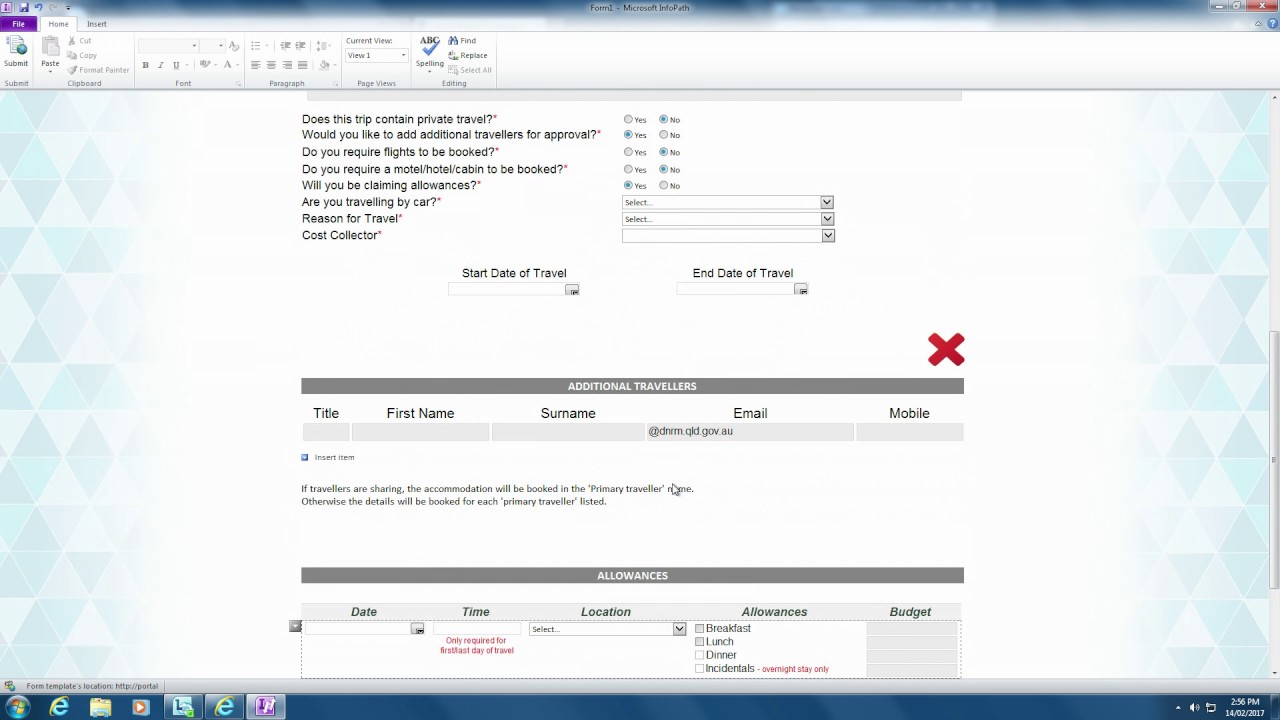Click the shading paint bucket icon
The height and width of the screenshot is (720, 1280).
coord(323,65)
